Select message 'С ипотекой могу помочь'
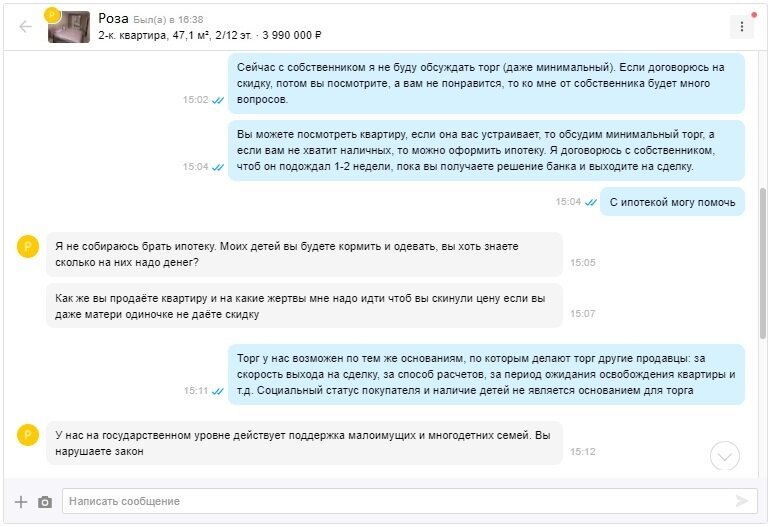Screen dimensions: 771x527 [x=672, y=202]
